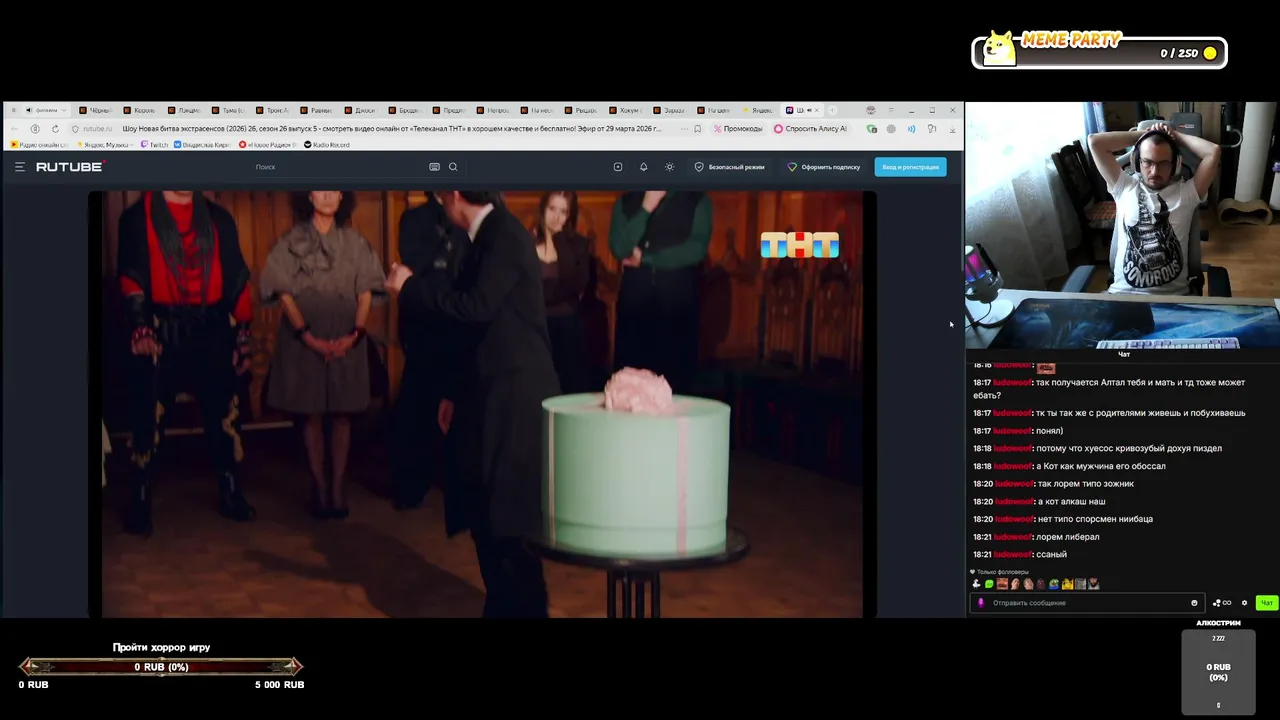
Task: Open a new browser tab with plus icon
Action: [x=832, y=110]
